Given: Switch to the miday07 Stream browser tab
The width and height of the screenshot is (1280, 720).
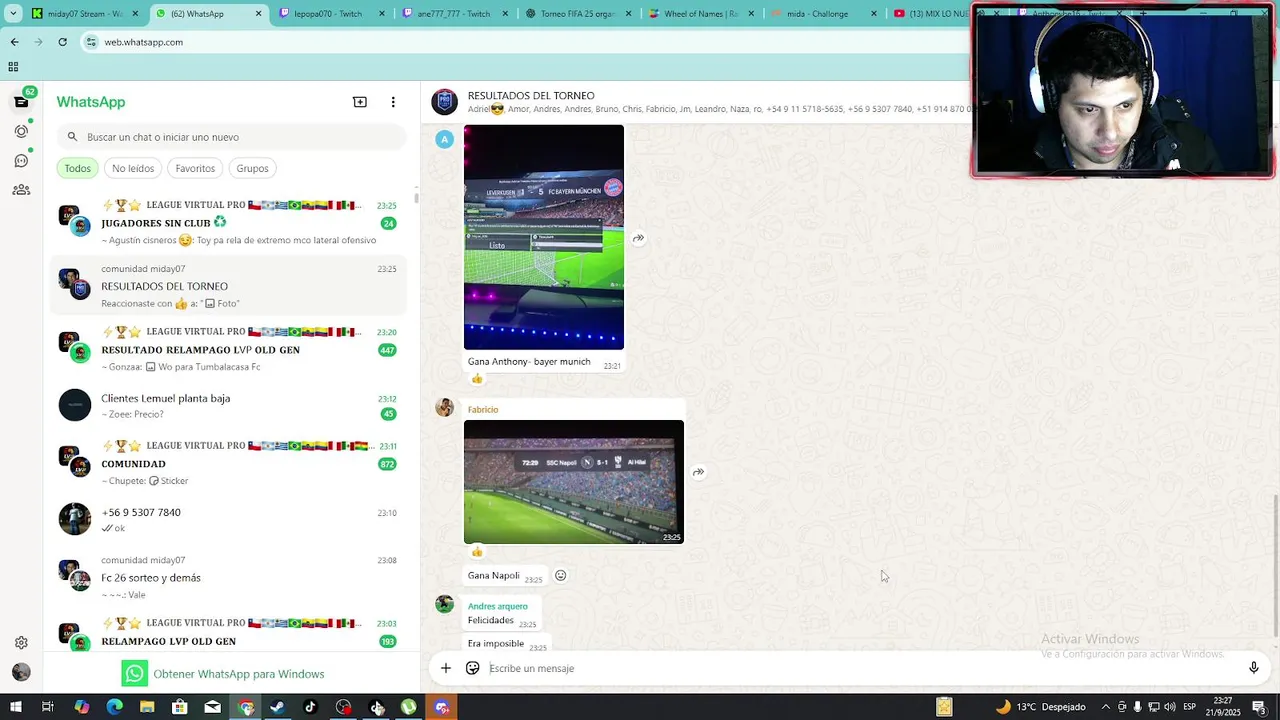Looking at the screenshot, I should click(x=85, y=14).
